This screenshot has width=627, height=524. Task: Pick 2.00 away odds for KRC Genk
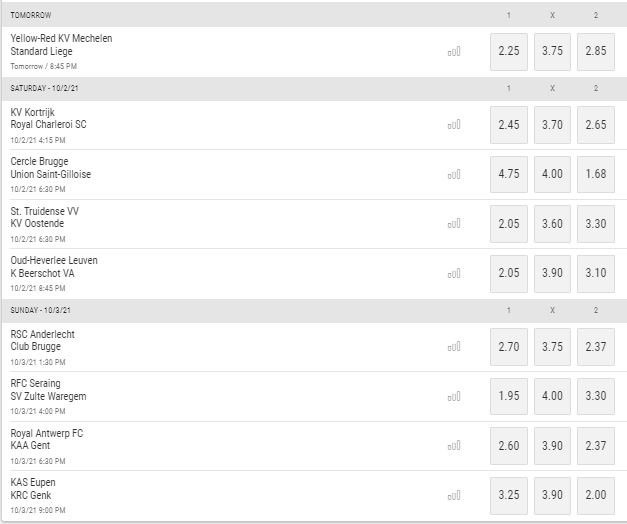pos(596,495)
